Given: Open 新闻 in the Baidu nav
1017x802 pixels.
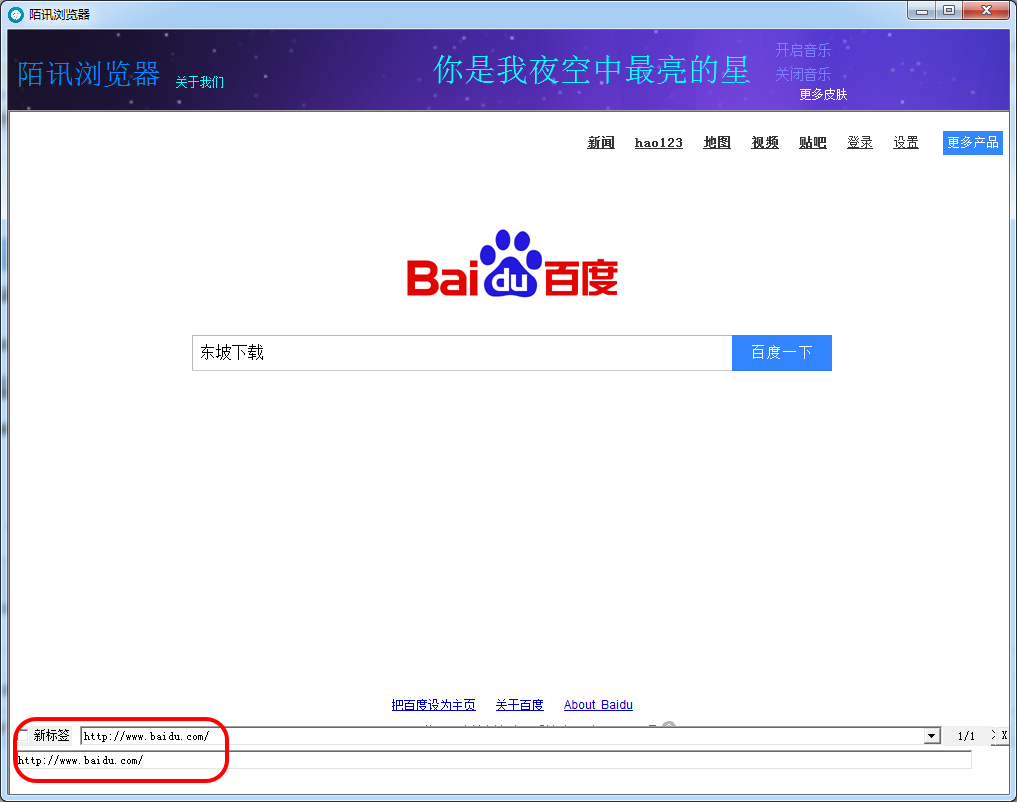Looking at the screenshot, I should coord(601,143).
